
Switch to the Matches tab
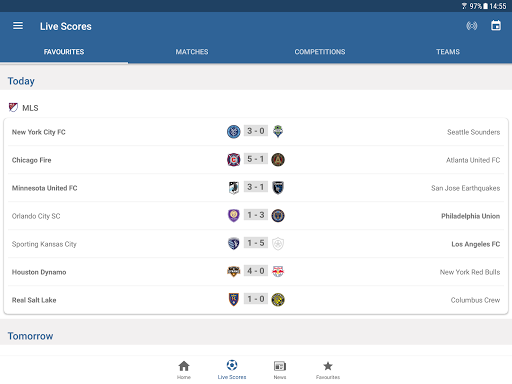(x=192, y=52)
